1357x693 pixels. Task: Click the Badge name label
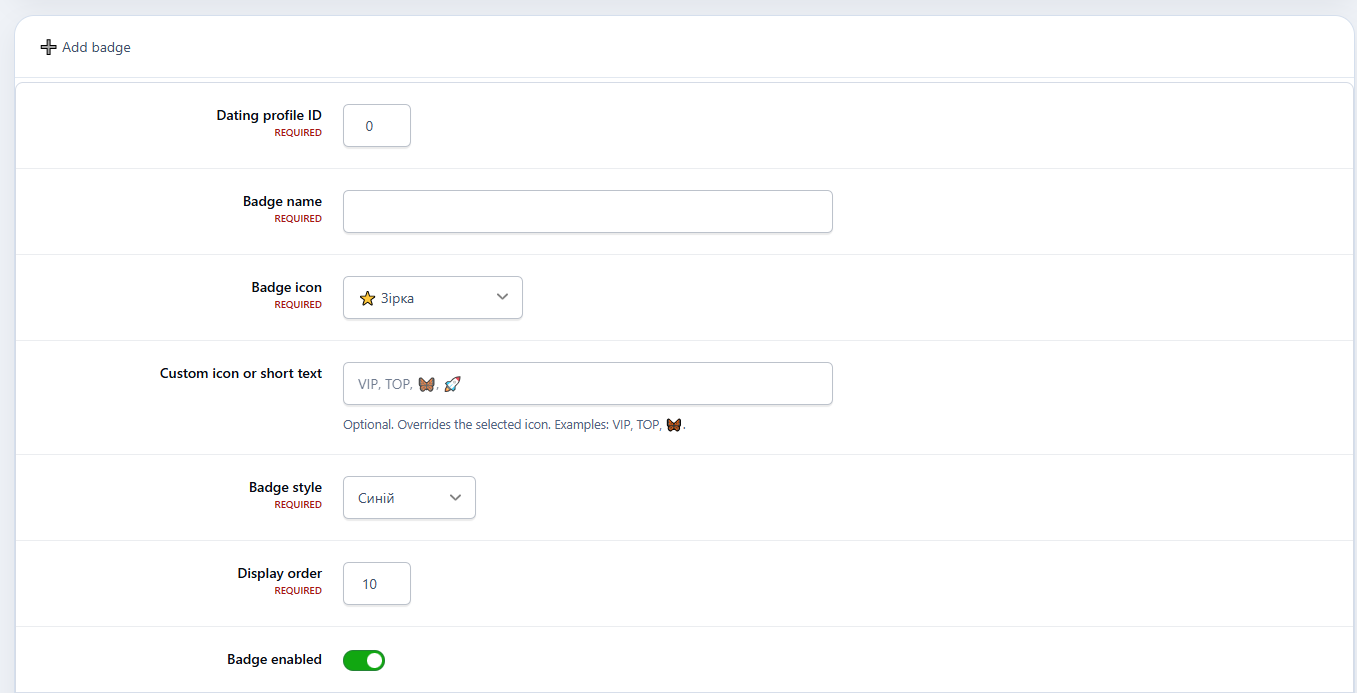[282, 201]
